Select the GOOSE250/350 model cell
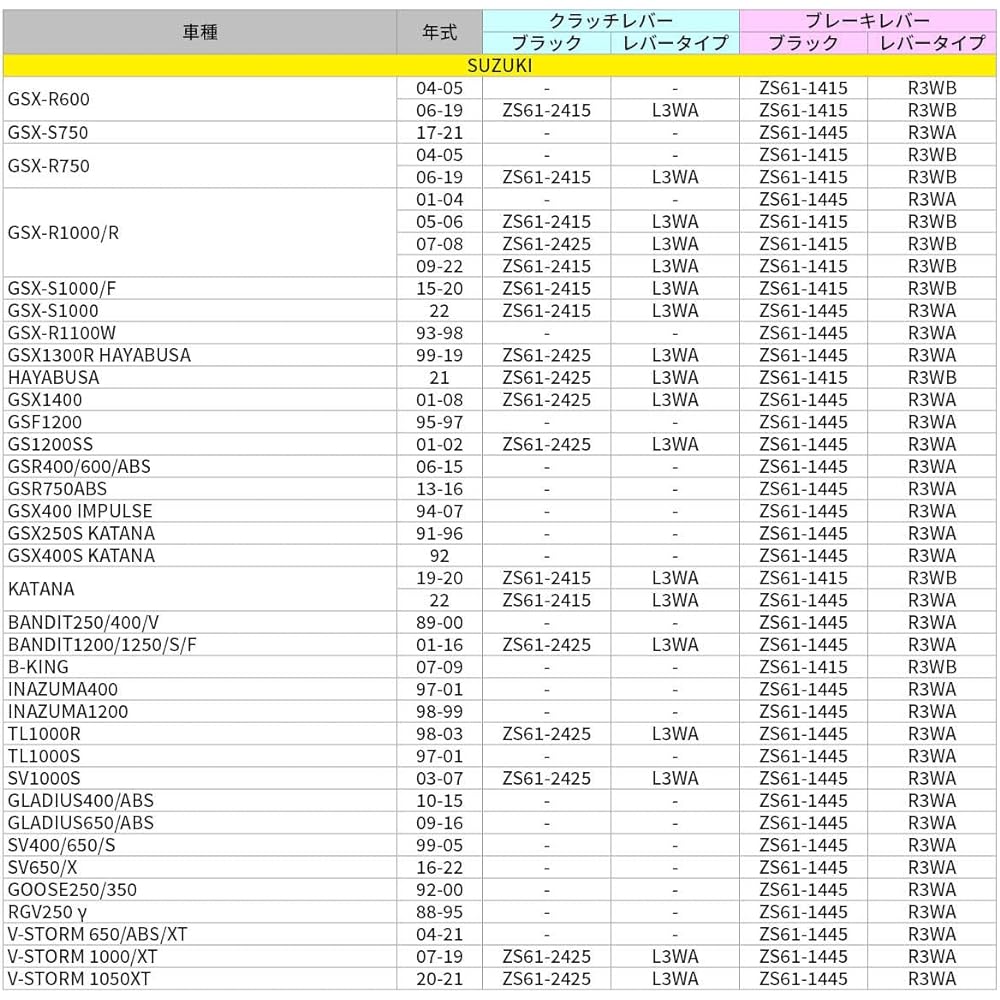This screenshot has width=1000, height=1000. pos(200,890)
